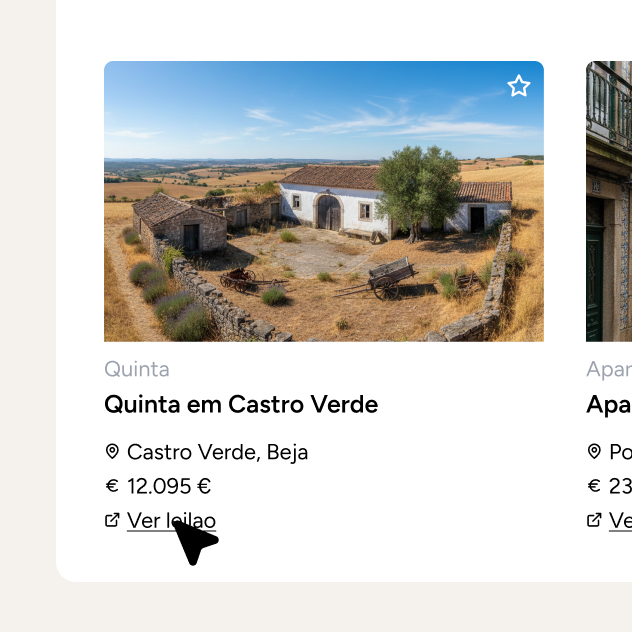Select the Castro Verde, Beja location text

[x=217, y=452]
